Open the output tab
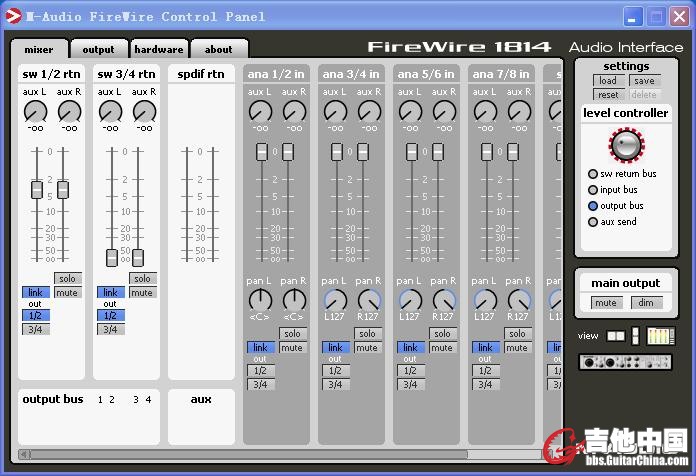696x476 pixels. click(x=98, y=49)
